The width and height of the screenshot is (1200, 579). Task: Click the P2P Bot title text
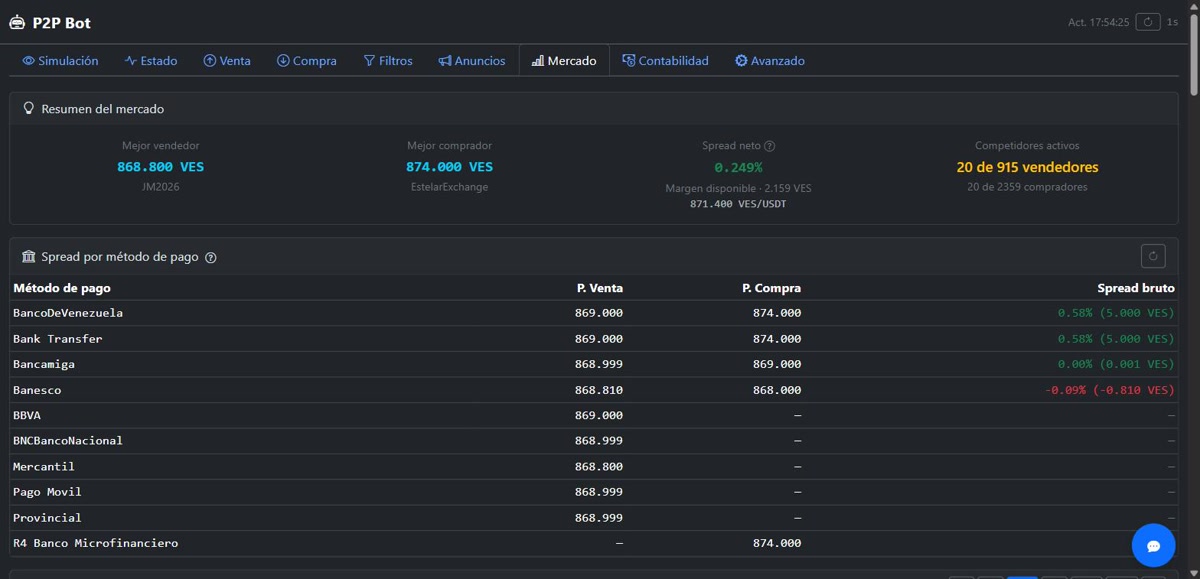point(61,22)
